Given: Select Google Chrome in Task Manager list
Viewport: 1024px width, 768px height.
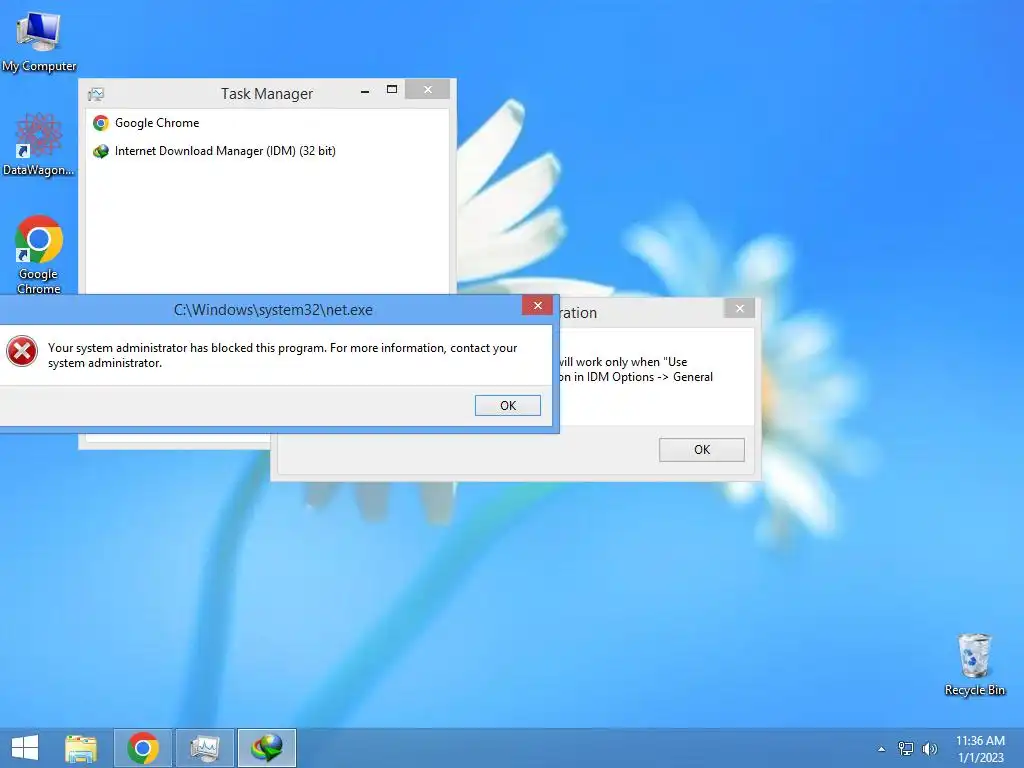Looking at the screenshot, I should 267,123.
